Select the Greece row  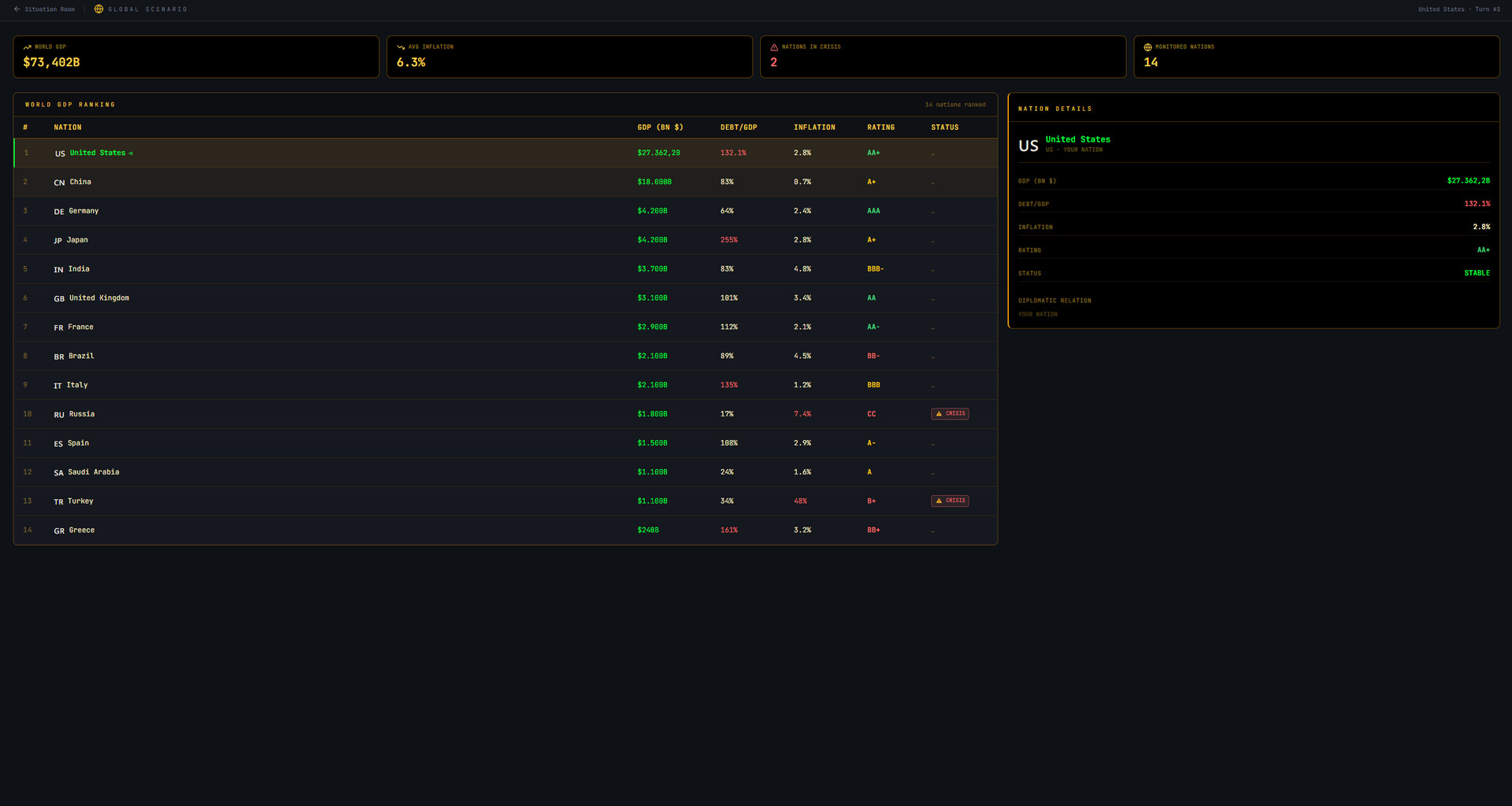506,531
